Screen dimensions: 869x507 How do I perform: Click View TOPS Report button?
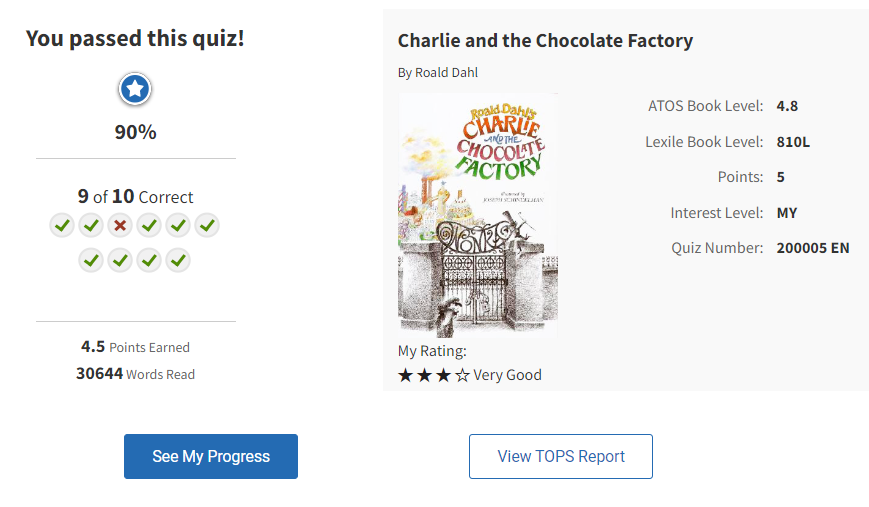point(560,456)
